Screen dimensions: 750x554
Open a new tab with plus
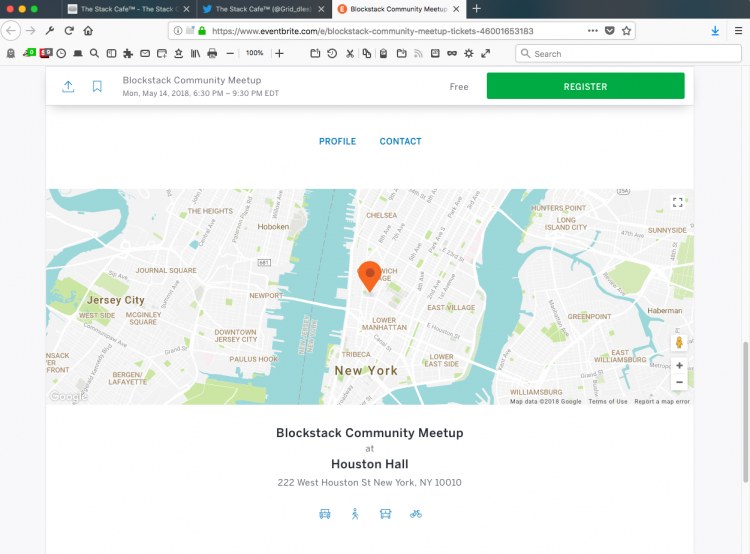click(x=476, y=9)
